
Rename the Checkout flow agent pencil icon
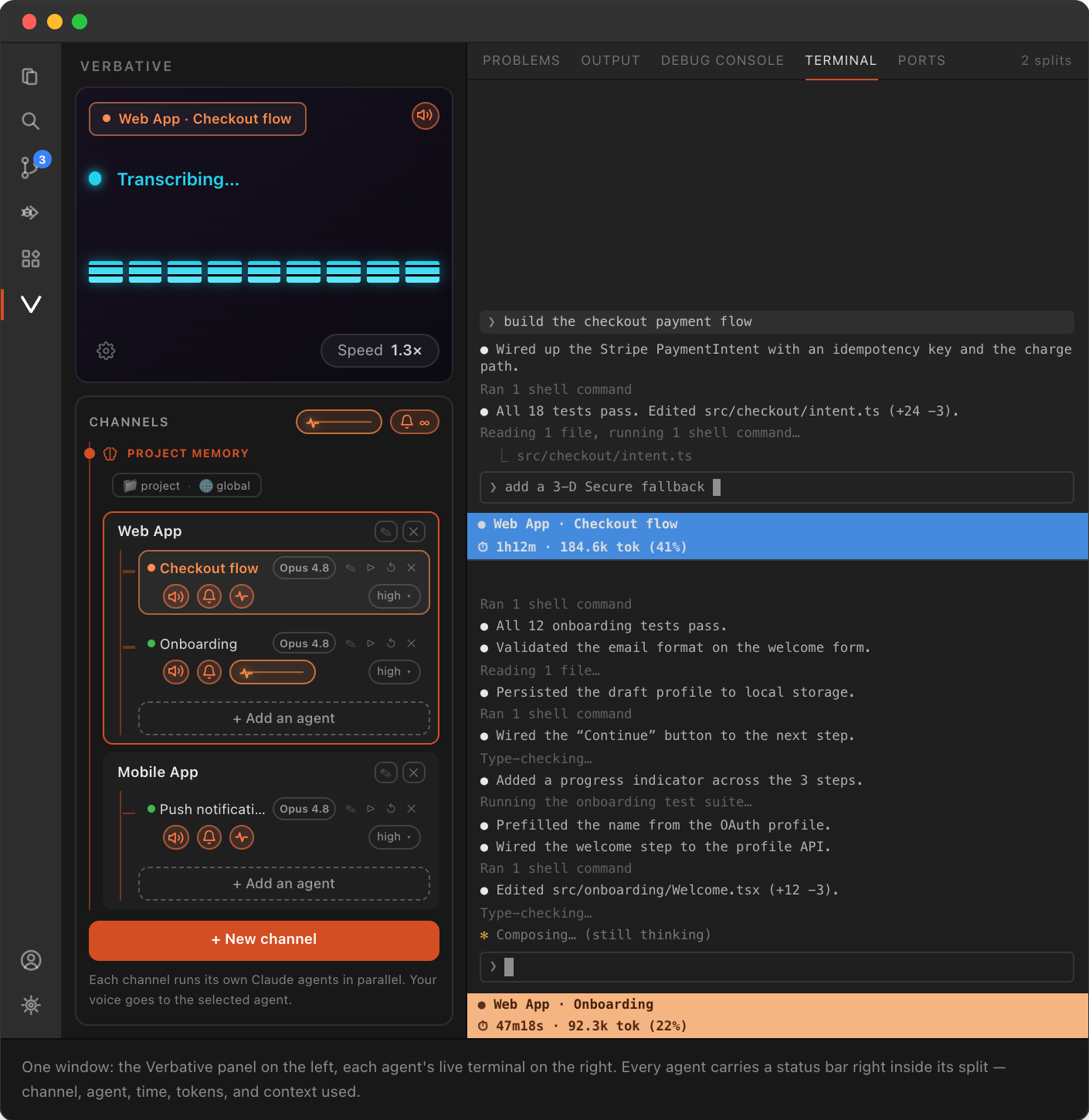click(x=351, y=568)
